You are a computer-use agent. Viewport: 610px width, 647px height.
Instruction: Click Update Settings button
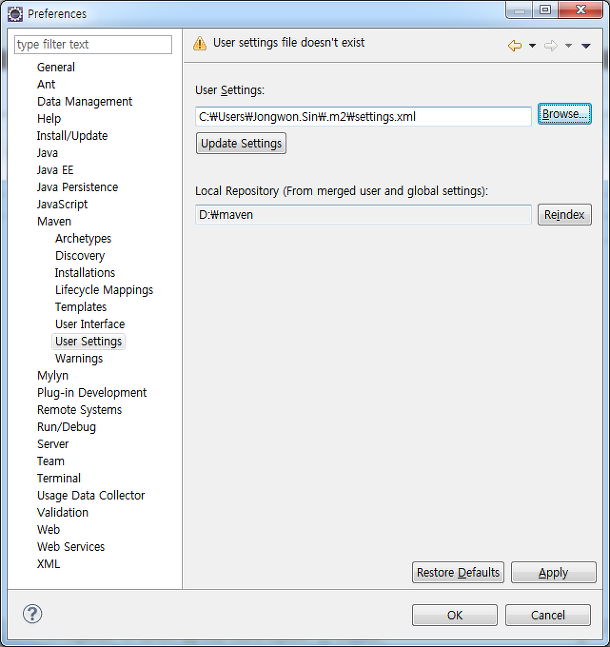pos(241,143)
